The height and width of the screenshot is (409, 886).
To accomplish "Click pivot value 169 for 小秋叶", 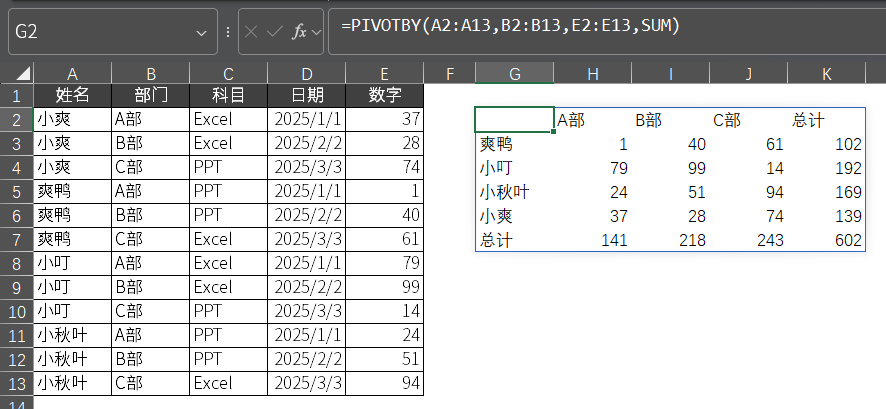I will coord(827,192).
